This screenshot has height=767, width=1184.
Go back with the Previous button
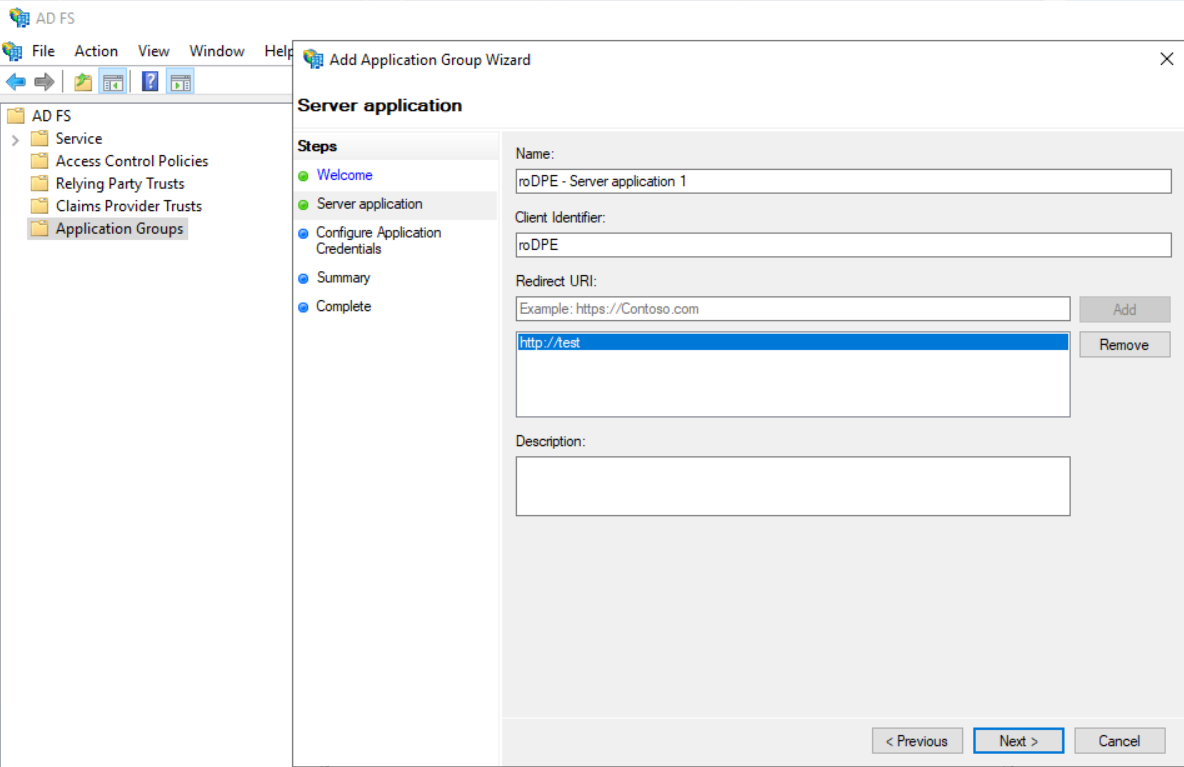pyautogui.click(x=917, y=741)
